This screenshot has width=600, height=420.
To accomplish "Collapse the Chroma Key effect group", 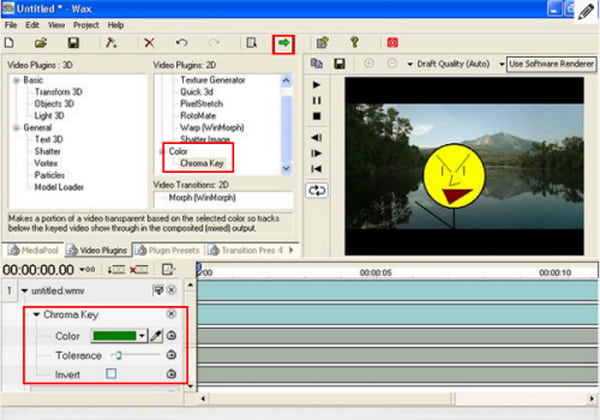I will 37,315.
